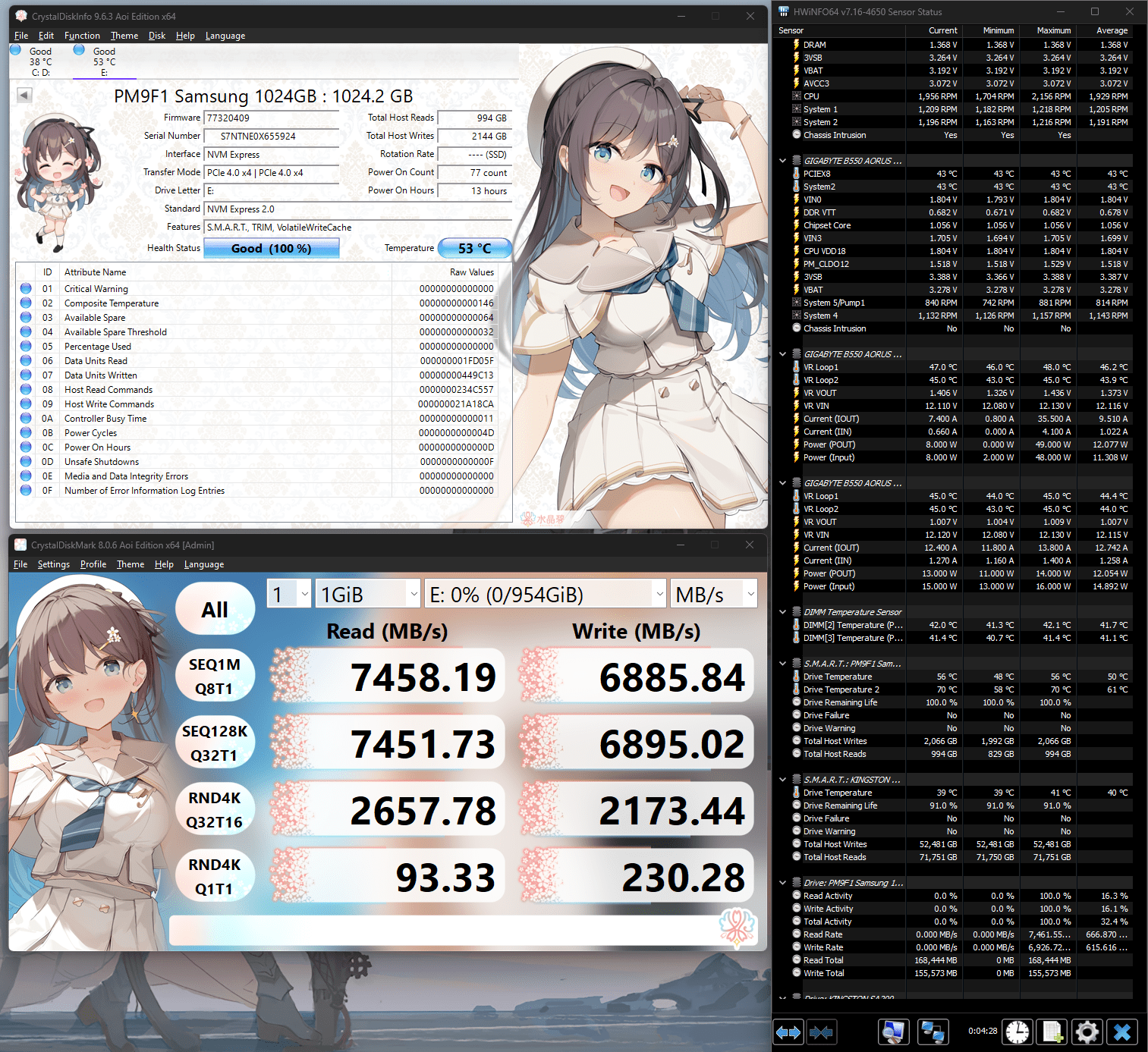Select the E: disk tab showing 53 °C
Viewport: 1148px width, 1052px height.
pos(105,61)
